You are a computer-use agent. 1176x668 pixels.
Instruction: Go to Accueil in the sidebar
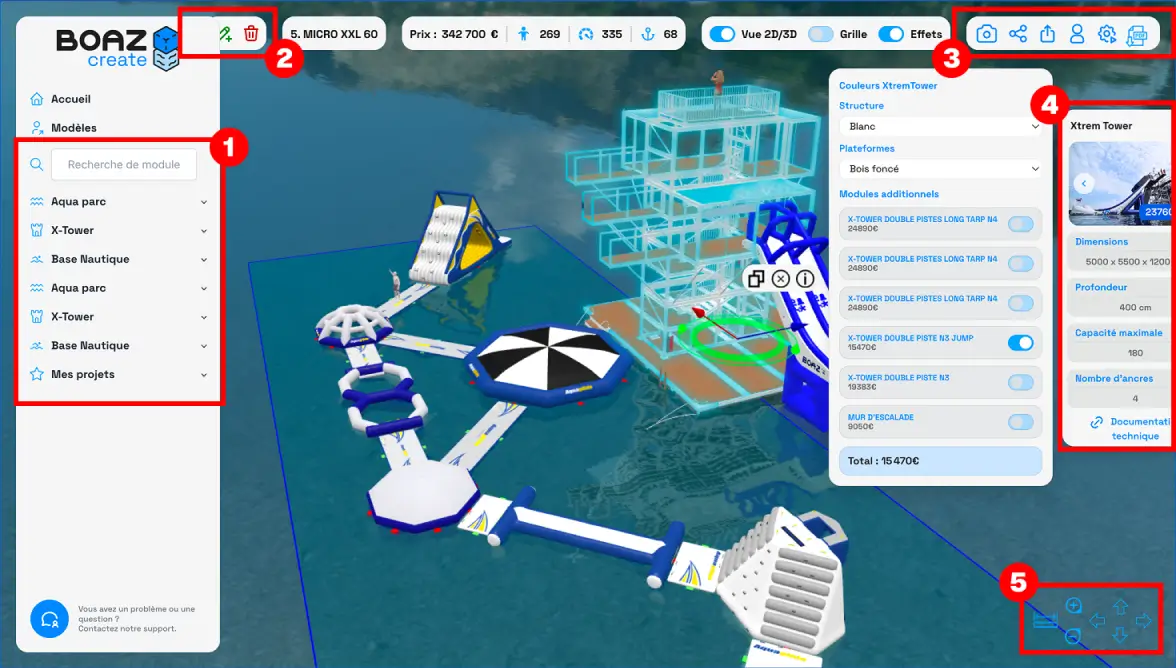(70, 99)
